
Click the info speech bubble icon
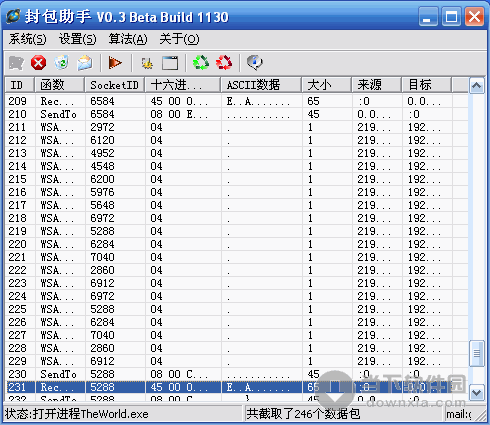[x=255, y=63]
